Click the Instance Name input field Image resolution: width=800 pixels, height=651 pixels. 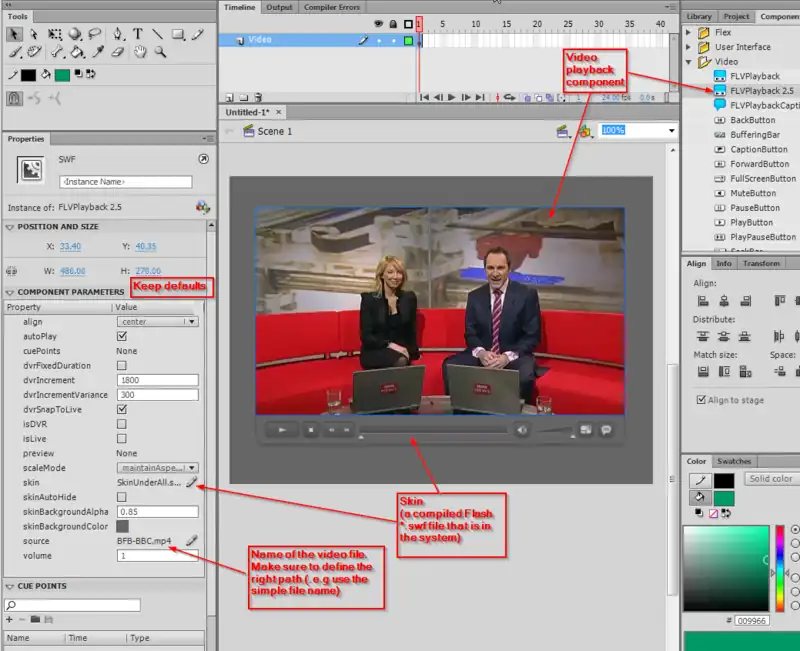(x=125, y=183)
